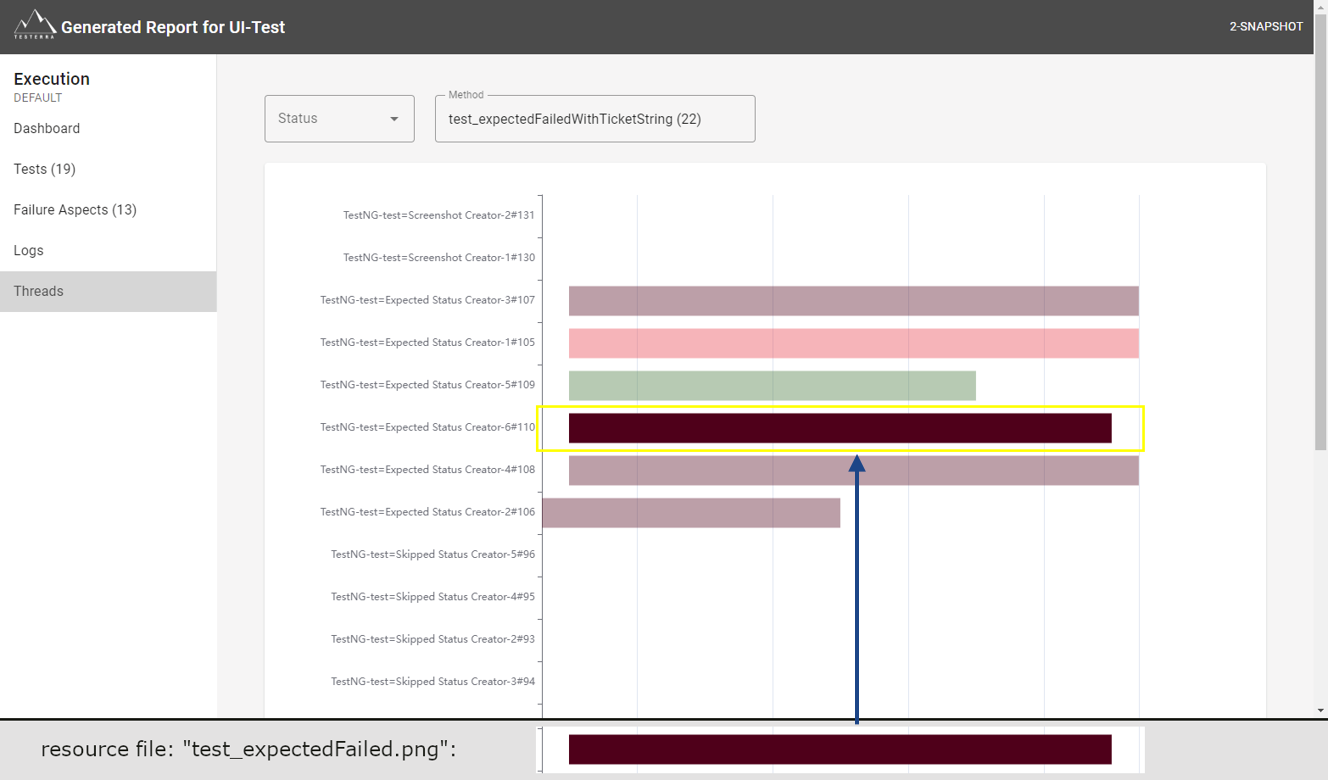Click the dark Creator-6#110 thread bar
Viewport: 1328px width, 780px height.
coord(840,428)
